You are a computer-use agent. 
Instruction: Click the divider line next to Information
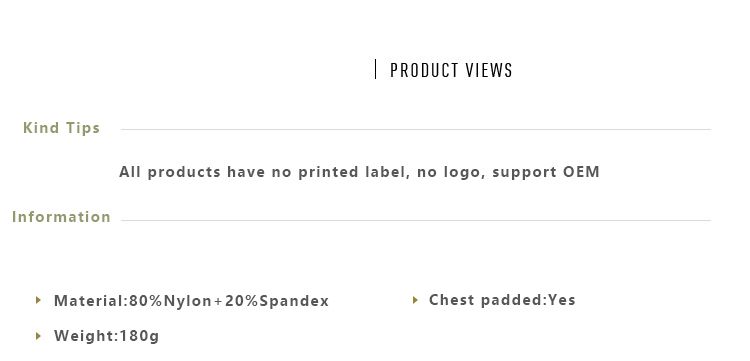coord(416,220)
